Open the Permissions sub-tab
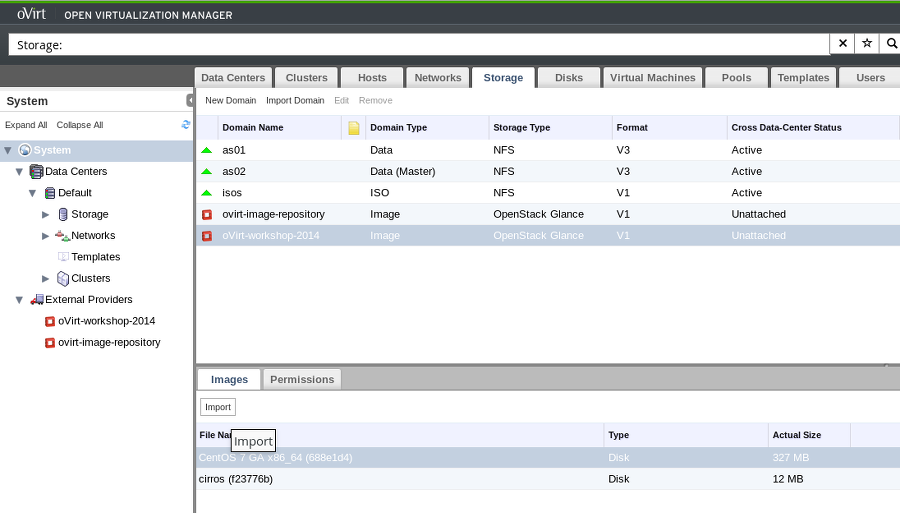This screenshot has width=900, height=513. [x=302, y=379]
